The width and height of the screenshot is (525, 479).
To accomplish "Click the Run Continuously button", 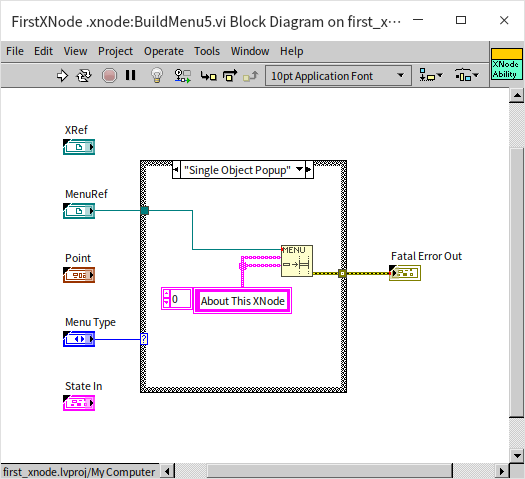I will coord(84,76).
